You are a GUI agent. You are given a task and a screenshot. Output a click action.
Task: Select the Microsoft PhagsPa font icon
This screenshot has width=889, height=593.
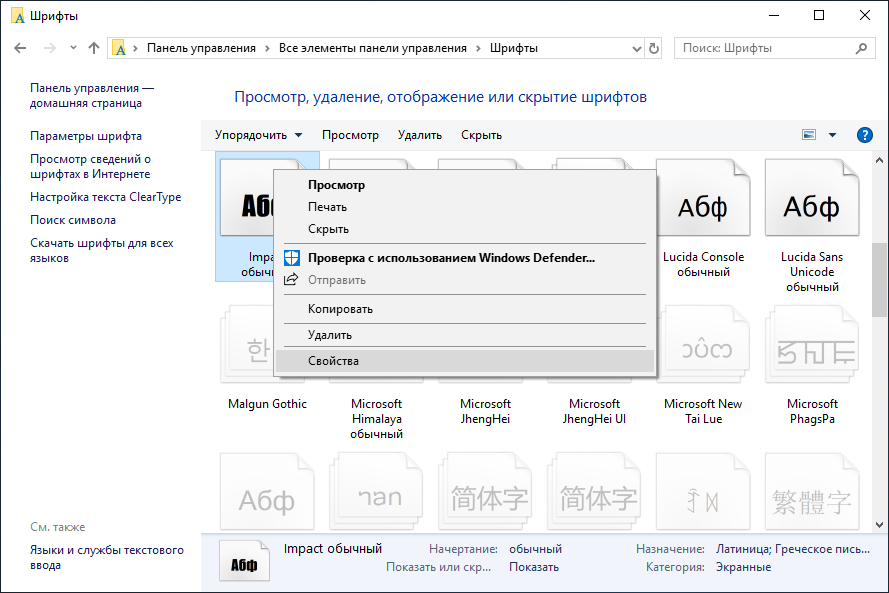coord(812,344)
